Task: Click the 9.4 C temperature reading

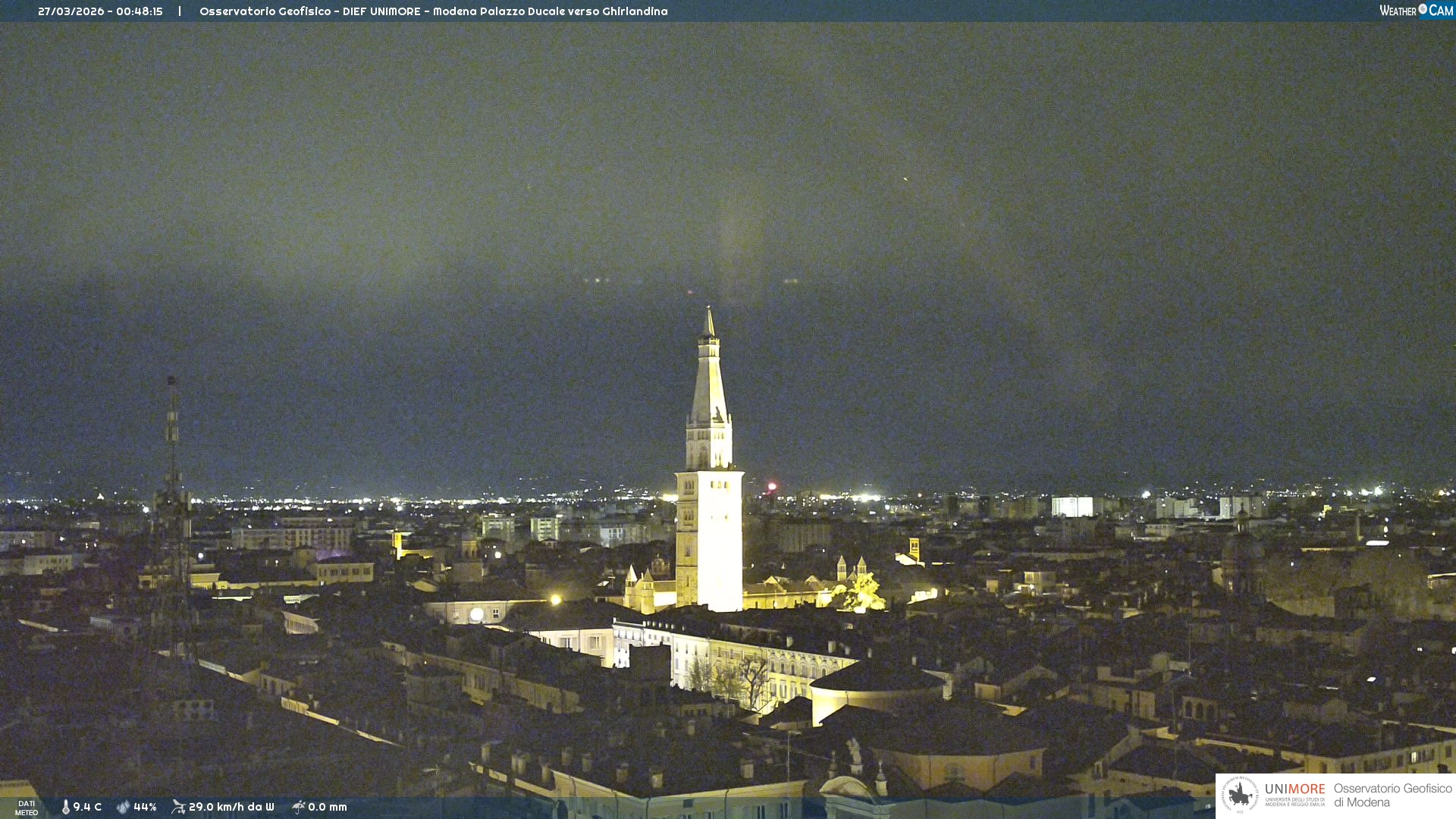Action: [87, 807]
